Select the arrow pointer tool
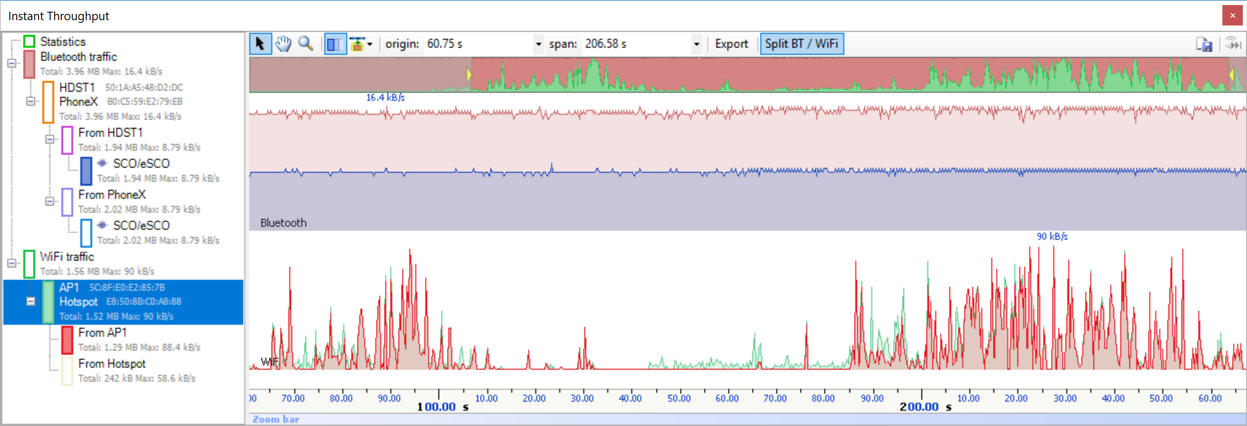 pyautogui.click(x=260, y=44)
